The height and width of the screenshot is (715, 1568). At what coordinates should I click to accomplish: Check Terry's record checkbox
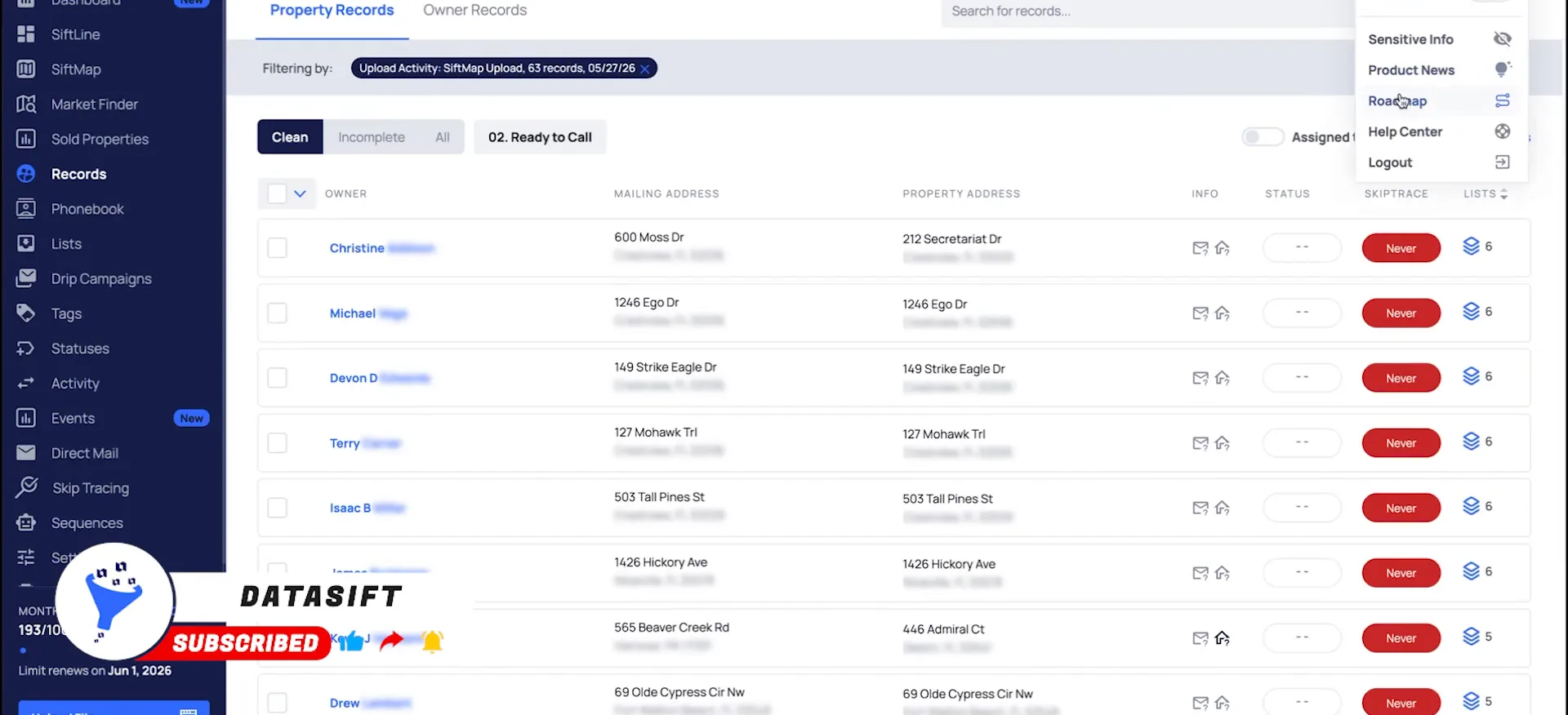(278, 443)
